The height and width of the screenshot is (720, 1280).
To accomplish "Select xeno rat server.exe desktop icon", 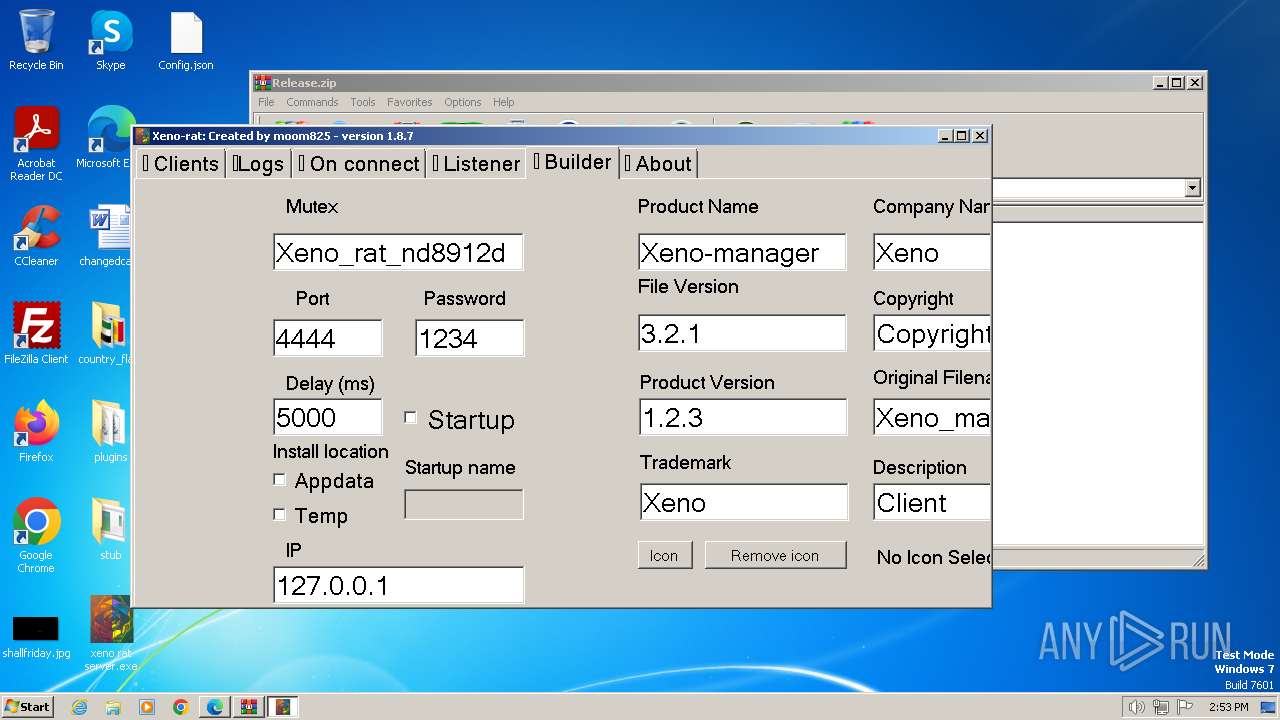I will tap(110, 634).
